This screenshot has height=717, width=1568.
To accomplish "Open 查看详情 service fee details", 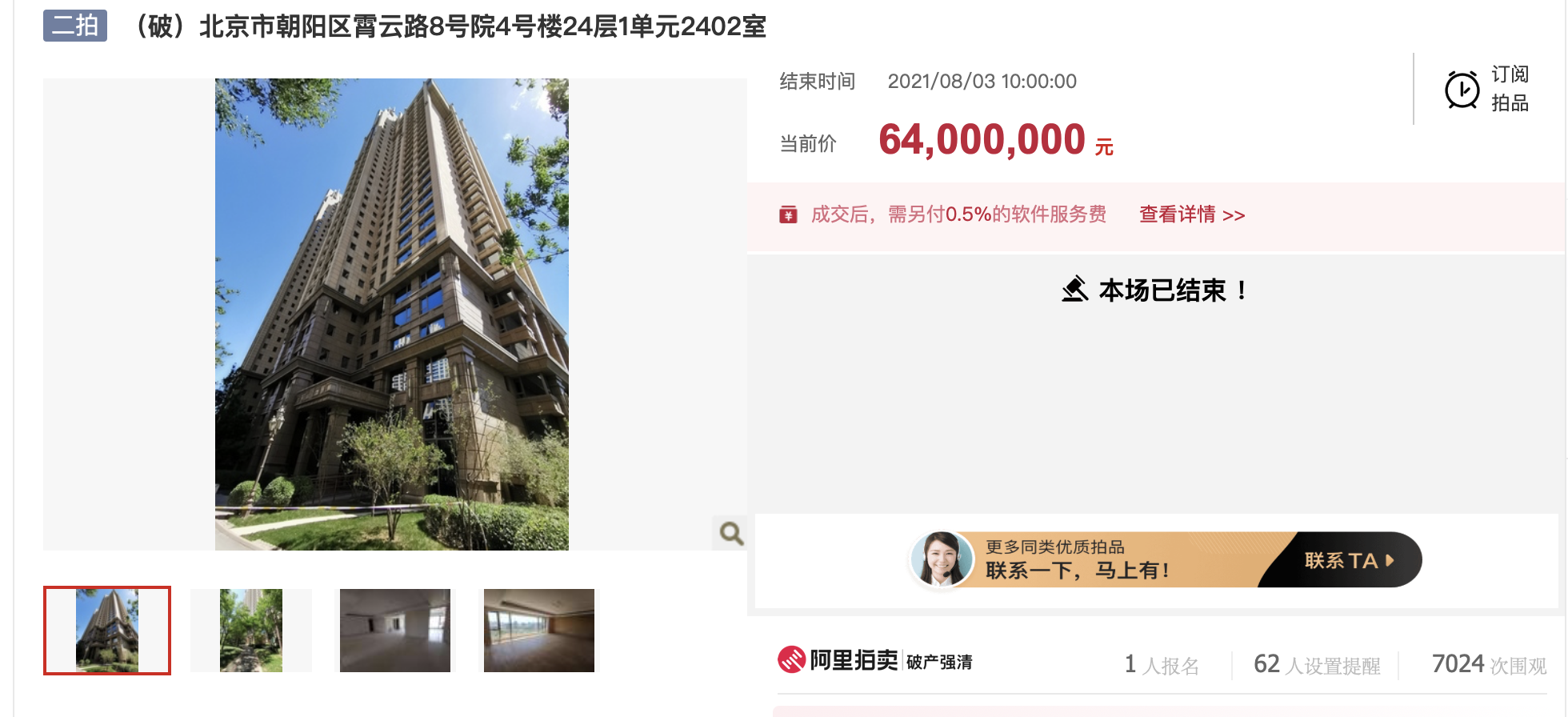I will [x=1192, y=214].
